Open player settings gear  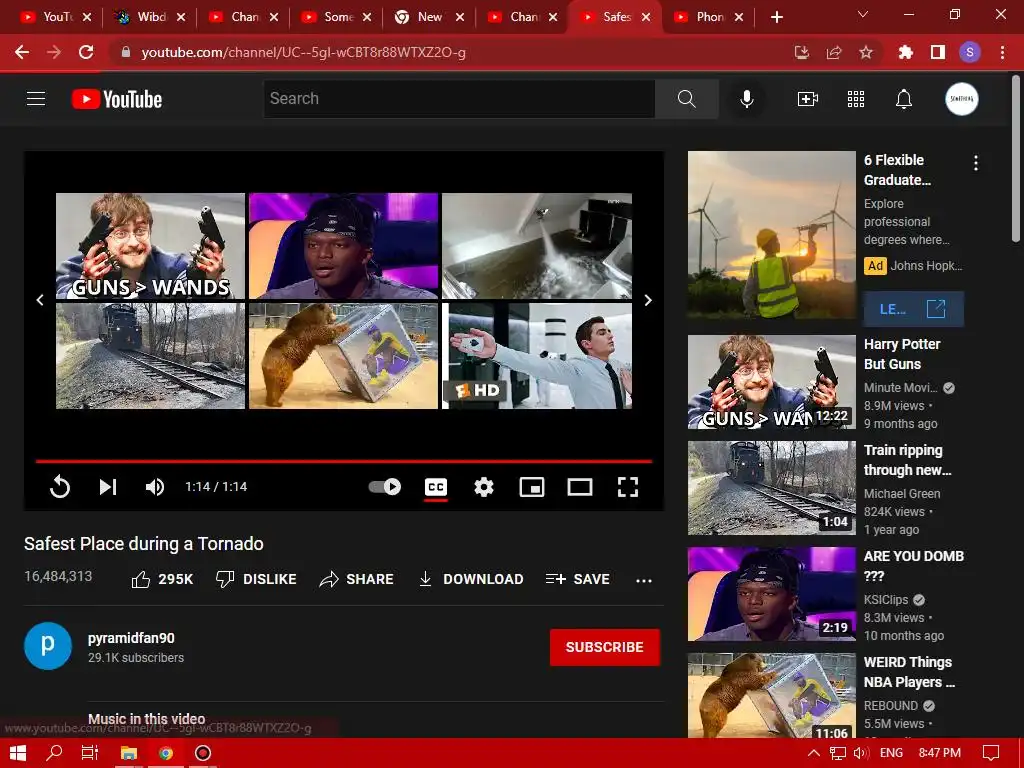484,487
